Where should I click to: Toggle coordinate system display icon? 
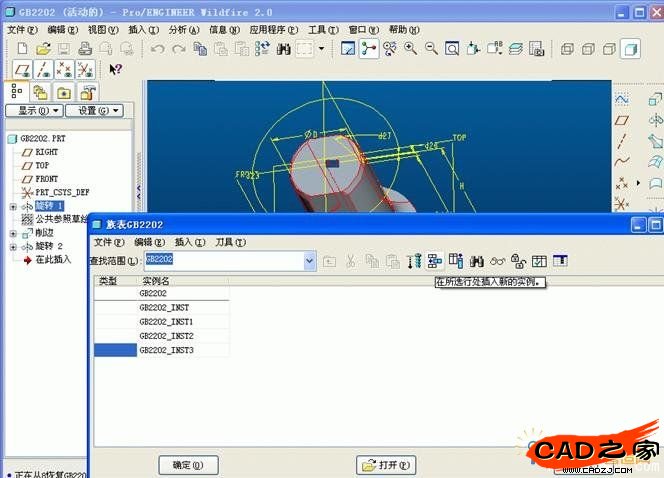click(x=85, y=69)
